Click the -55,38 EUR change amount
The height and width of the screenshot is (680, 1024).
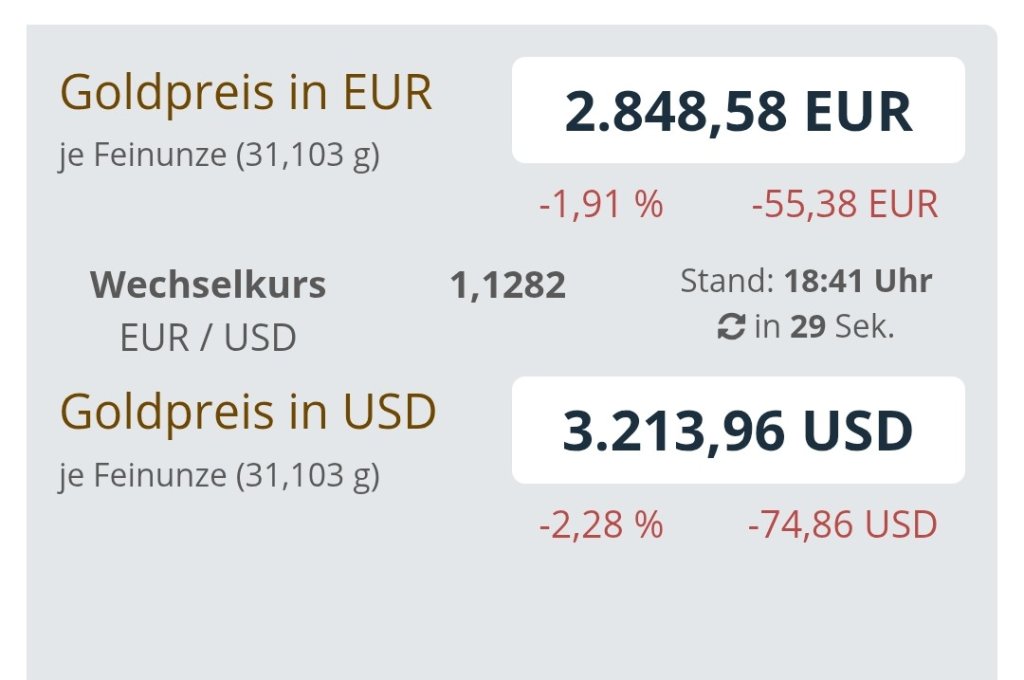(x=844, y=204)
